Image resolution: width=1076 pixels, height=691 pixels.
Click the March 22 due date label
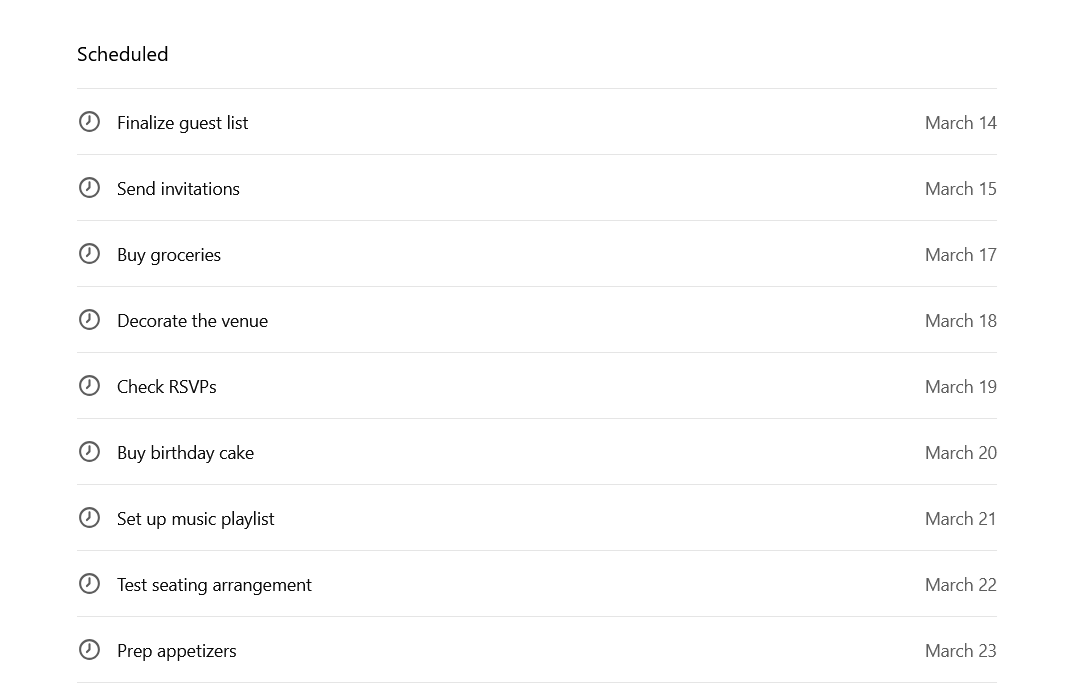(960, 584)
